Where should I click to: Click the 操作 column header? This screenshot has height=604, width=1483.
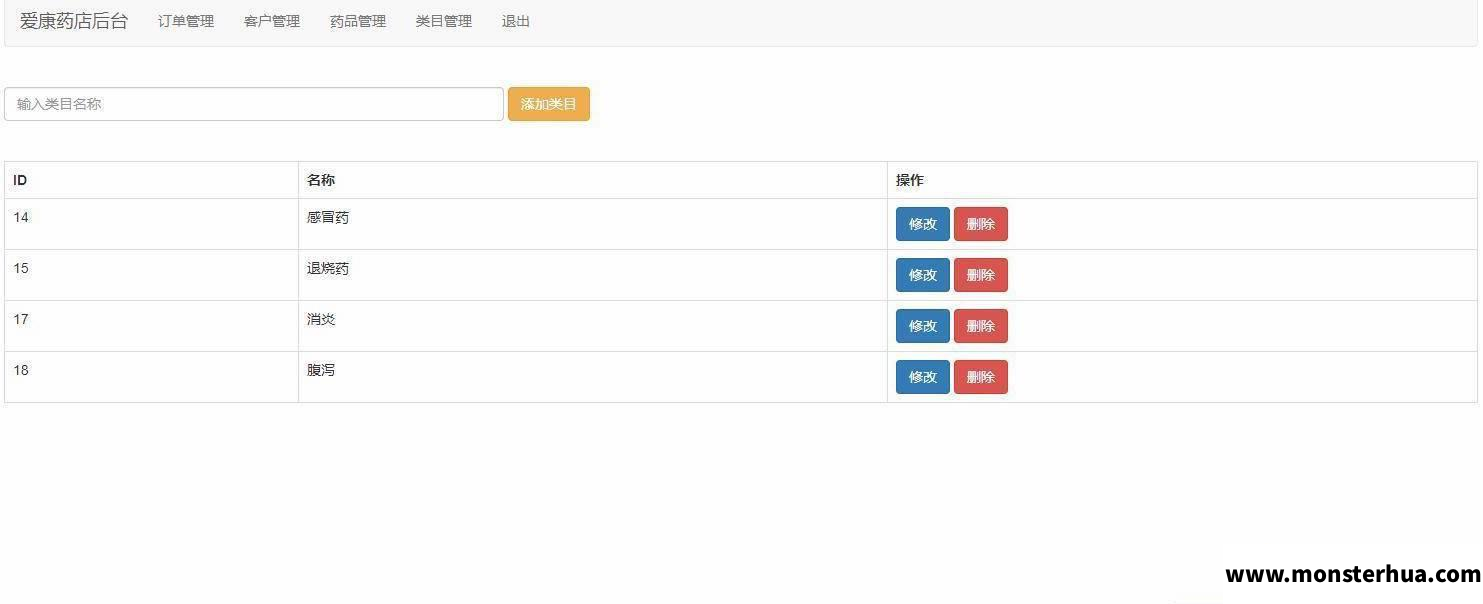click(x=910, y=180)
